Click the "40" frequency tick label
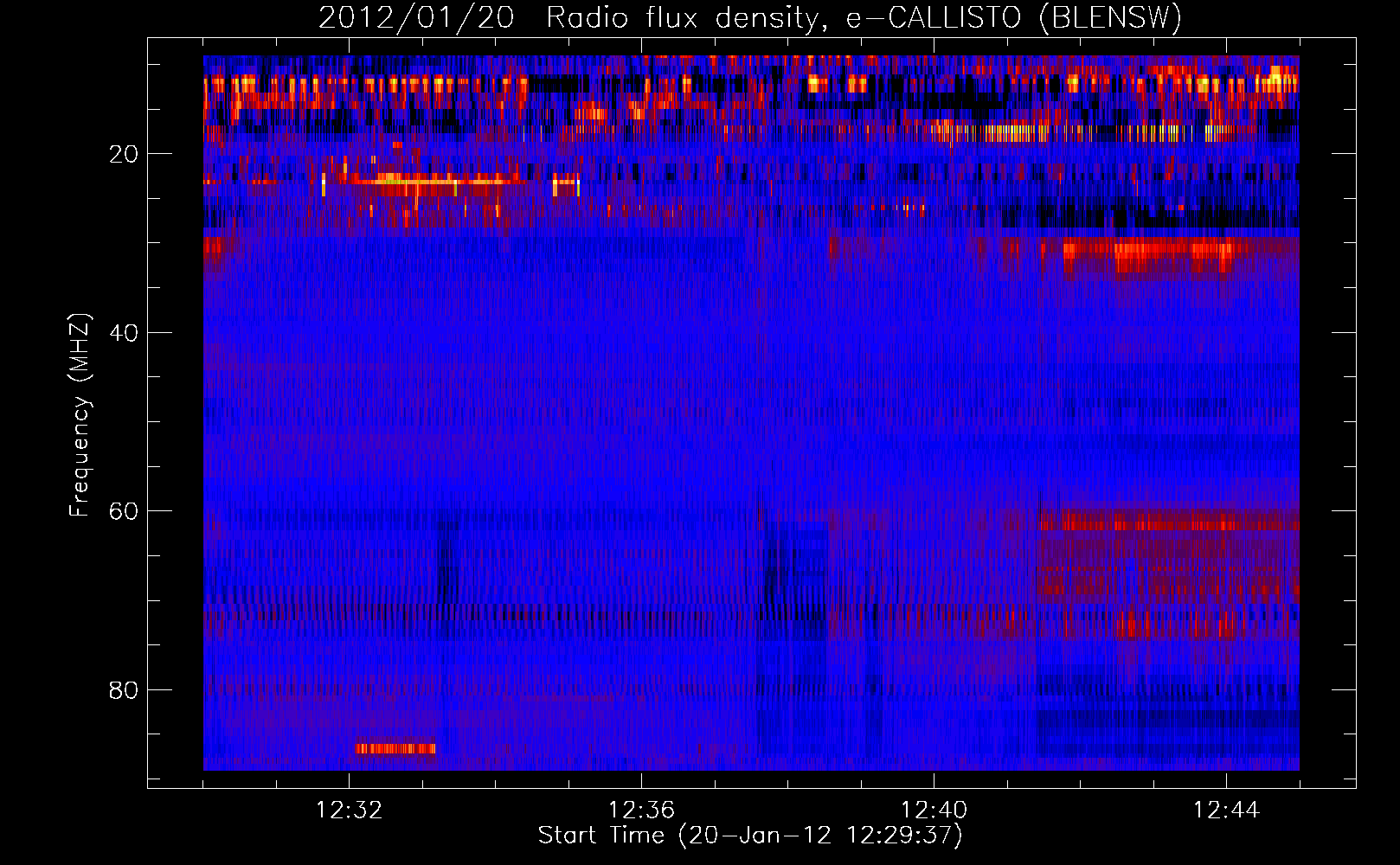1400x865 pixels. (124, 333)
